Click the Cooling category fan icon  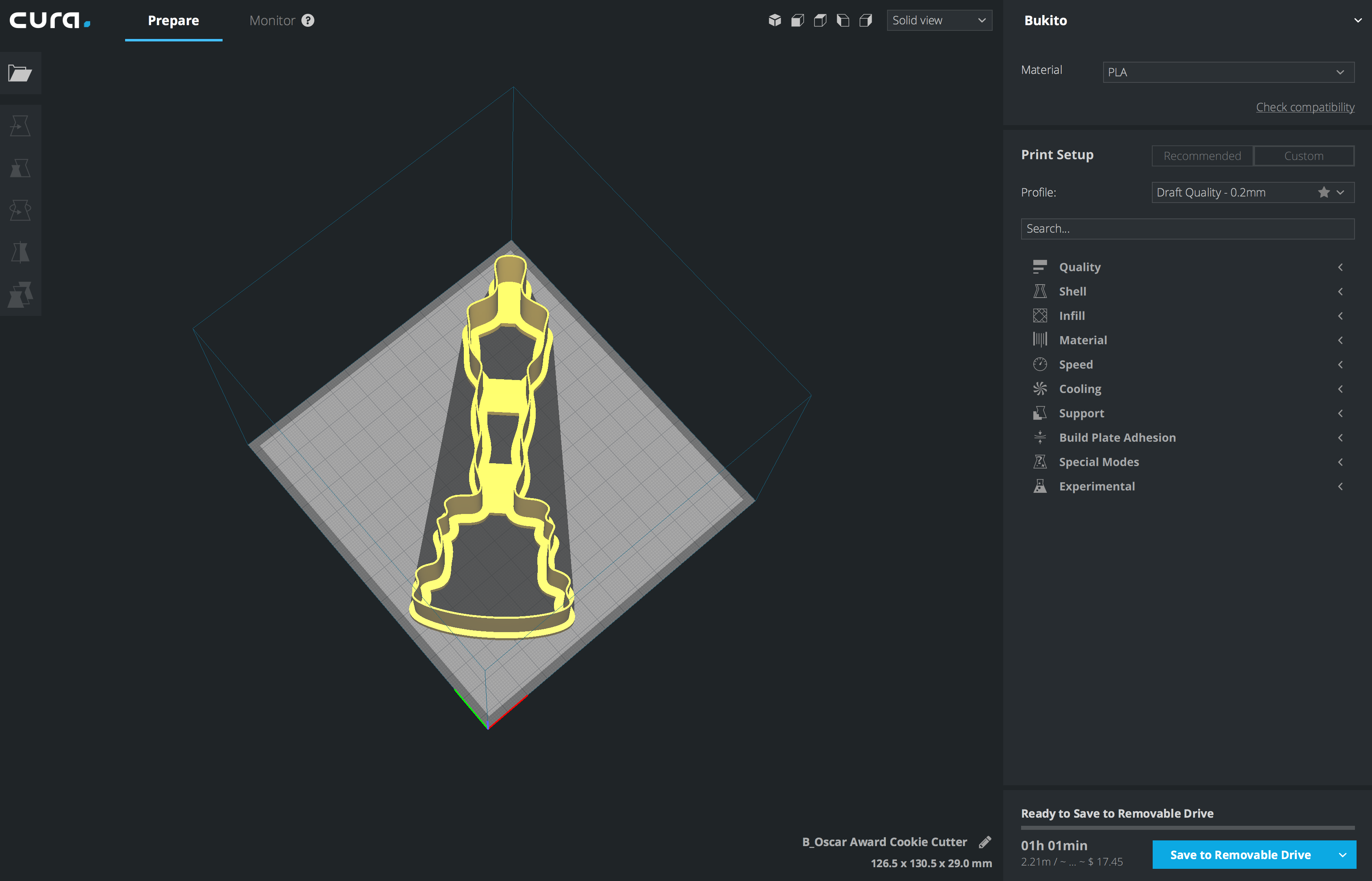[1040, 389]
